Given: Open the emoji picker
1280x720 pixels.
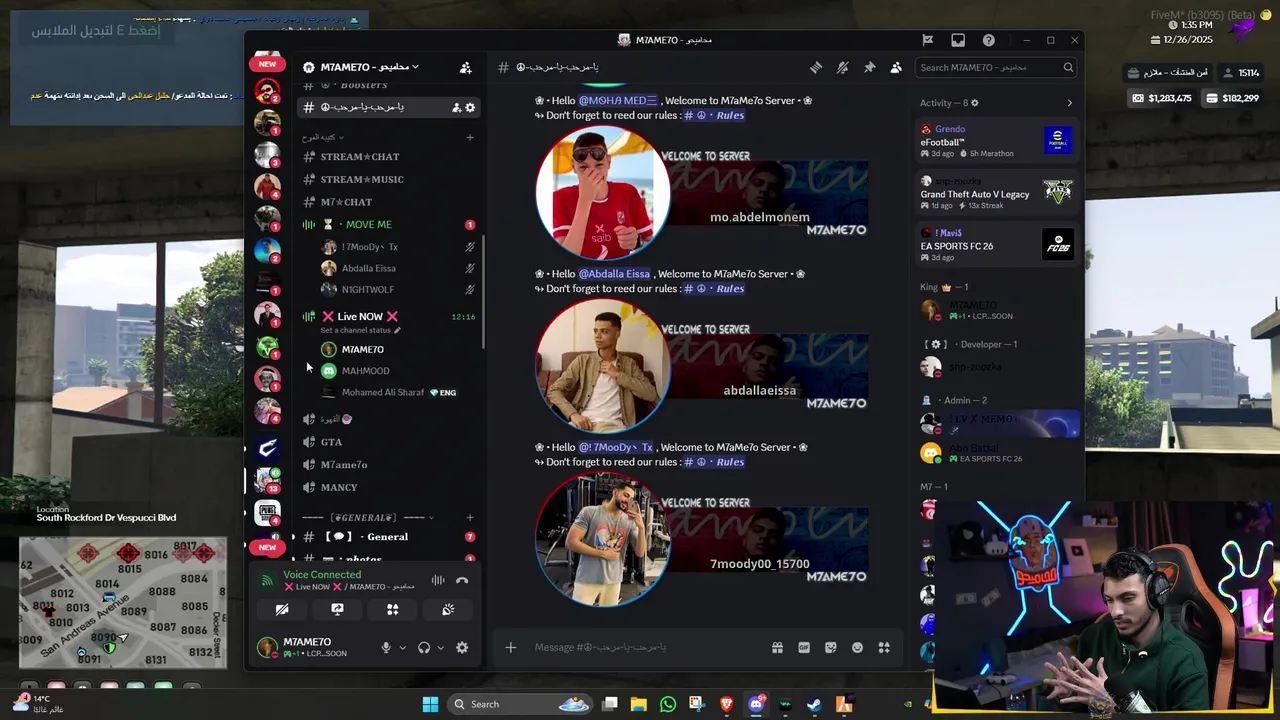Looking at the screenshot, I should tap(857, 647).
